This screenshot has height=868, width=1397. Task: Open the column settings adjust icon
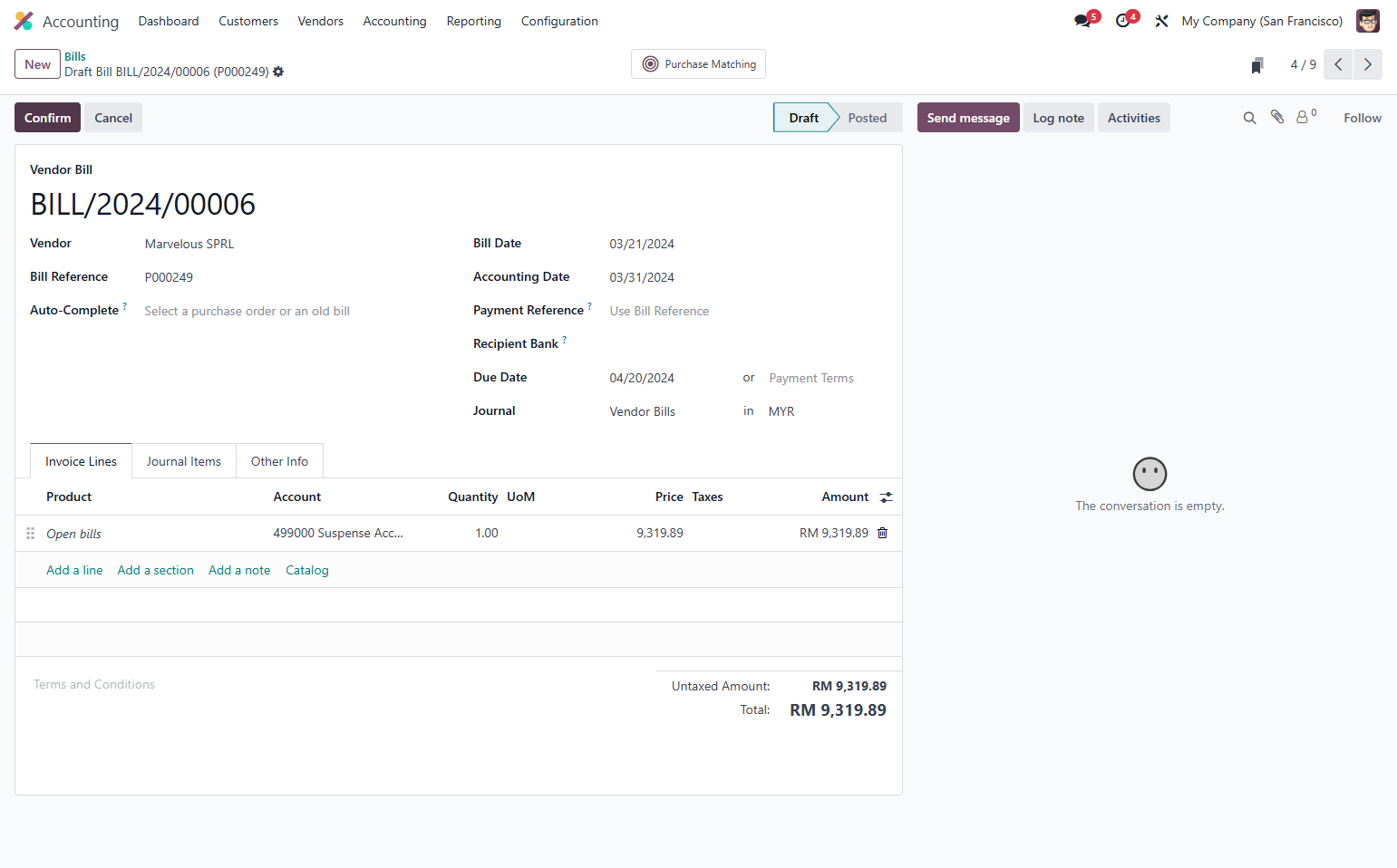point(887,497)
